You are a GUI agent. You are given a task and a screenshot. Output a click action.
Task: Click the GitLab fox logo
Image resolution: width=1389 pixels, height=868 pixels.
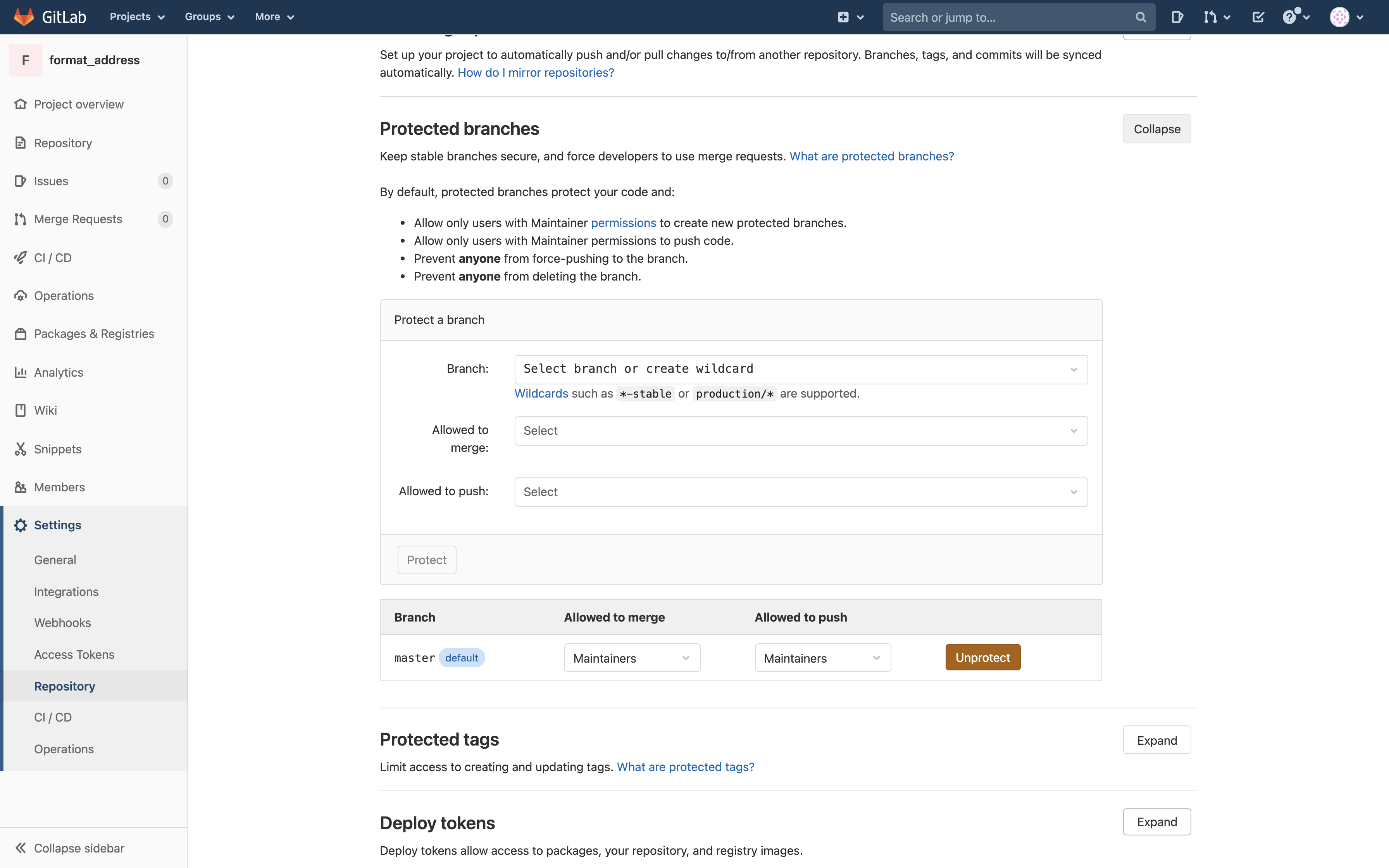(24, 17)
